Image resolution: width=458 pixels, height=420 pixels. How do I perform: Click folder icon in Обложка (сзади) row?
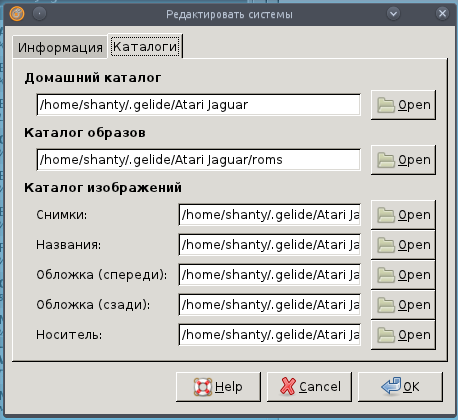pyautogui.click(x=386, y=305)
